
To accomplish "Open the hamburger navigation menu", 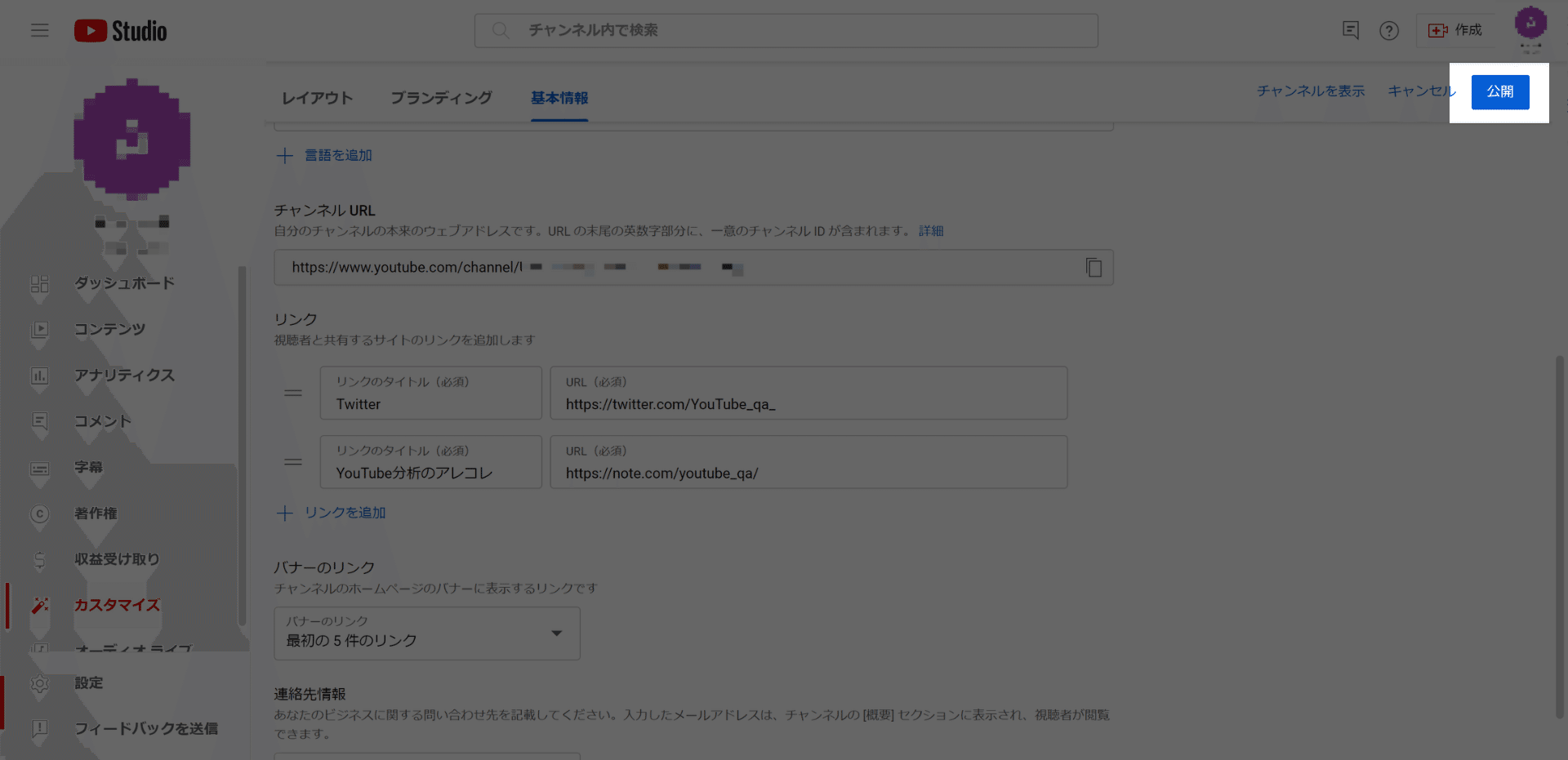I will [40, 30].
